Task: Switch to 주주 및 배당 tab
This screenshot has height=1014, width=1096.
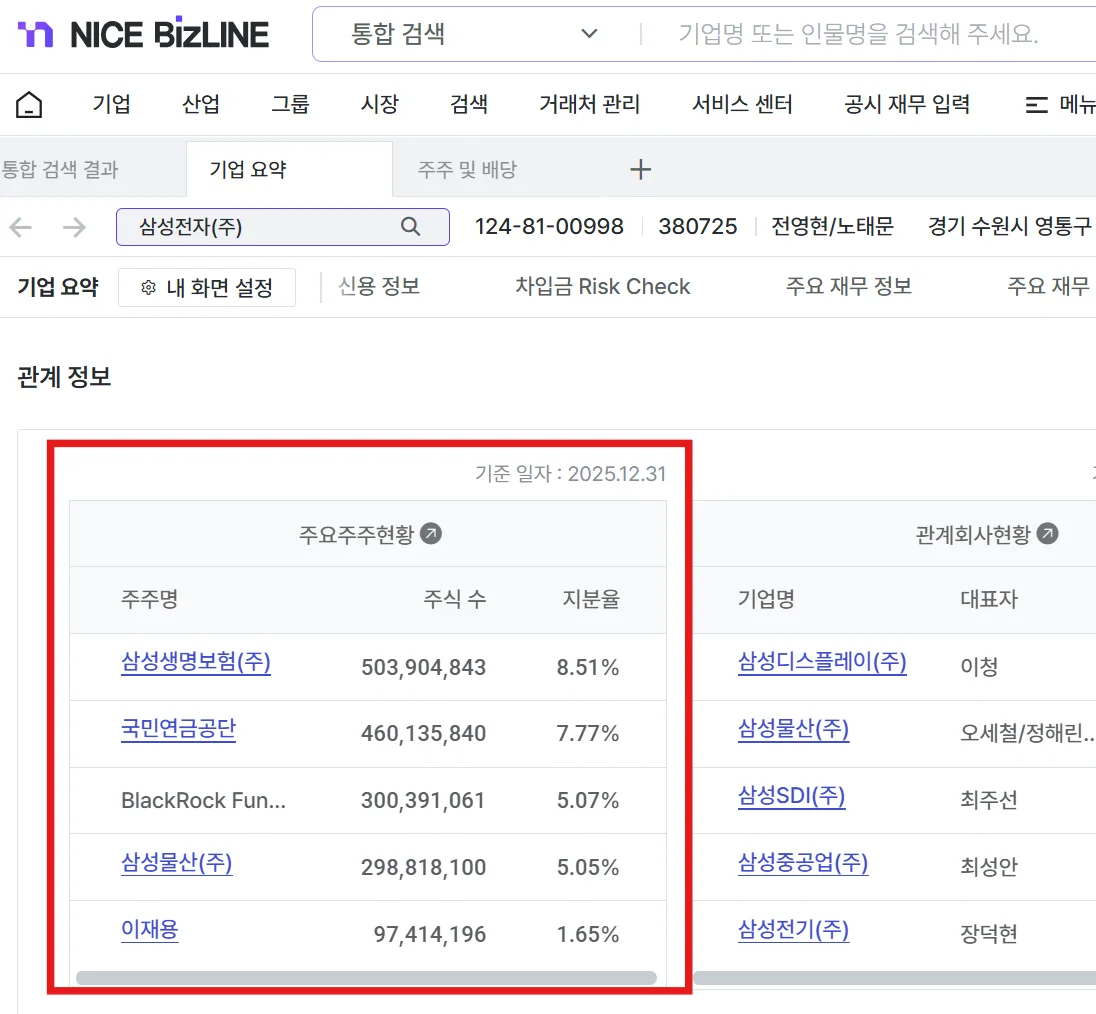Action: (467, 170)
